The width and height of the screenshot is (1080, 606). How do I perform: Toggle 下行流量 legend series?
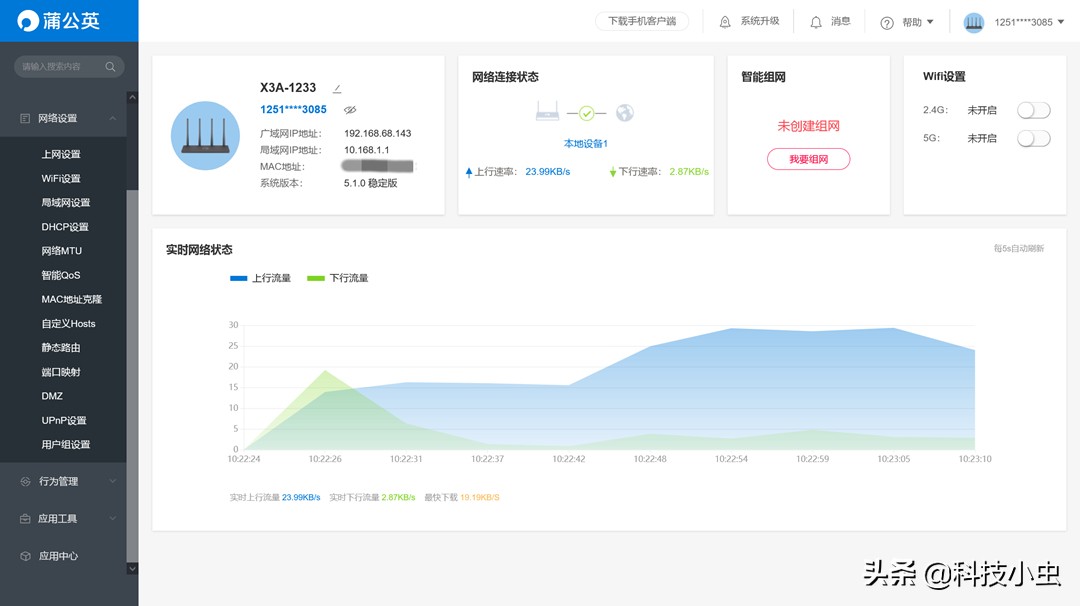point(338,278)
